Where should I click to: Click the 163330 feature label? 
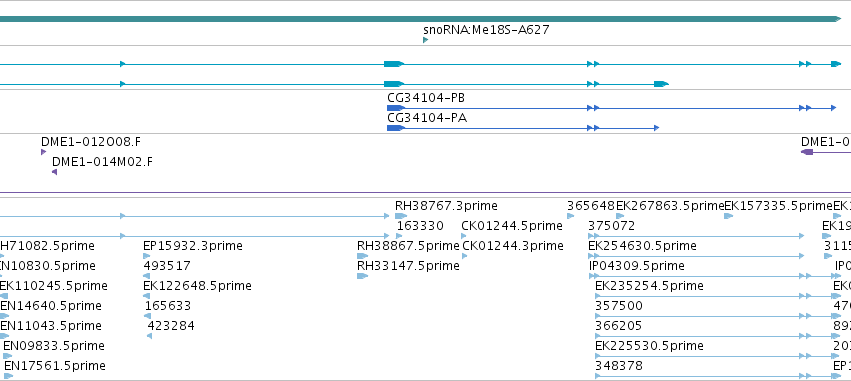[420, 226]
